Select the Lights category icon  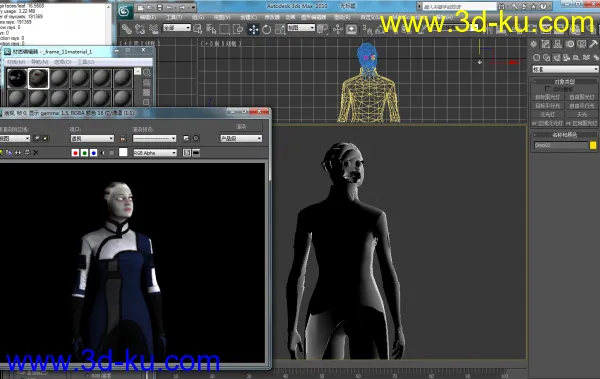tap(556, 58)
